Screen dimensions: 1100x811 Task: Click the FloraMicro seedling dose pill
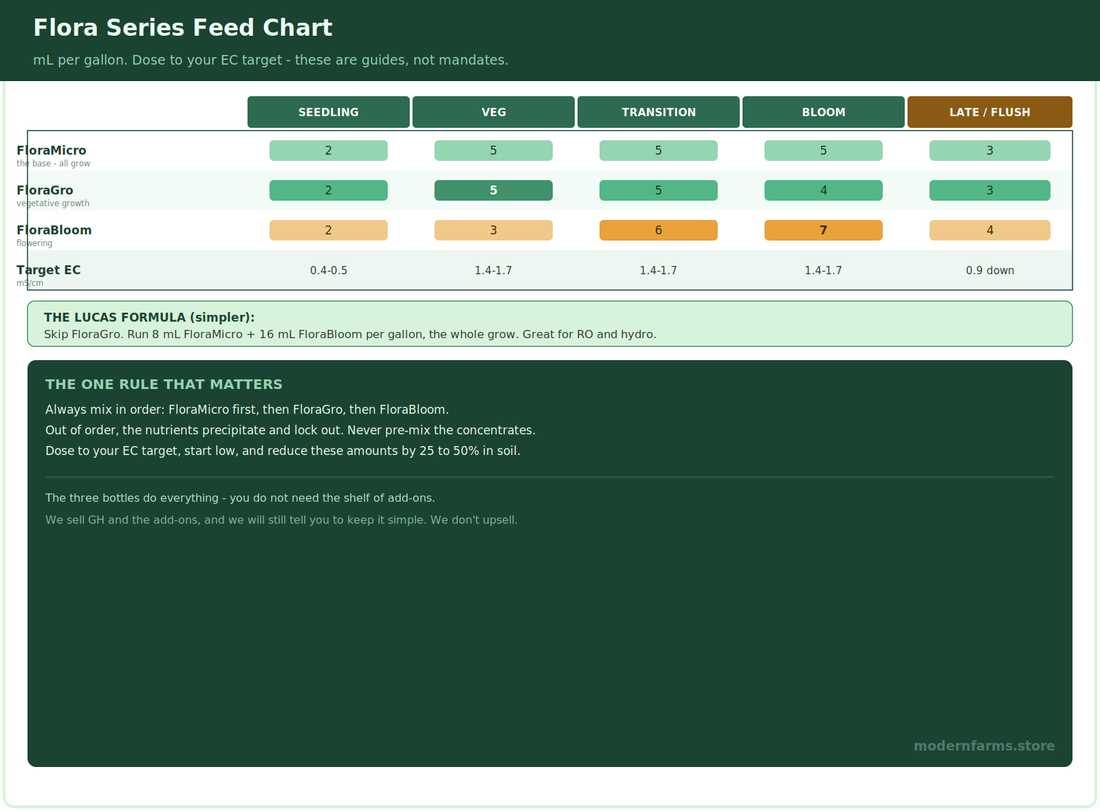(x=328, y=150)
